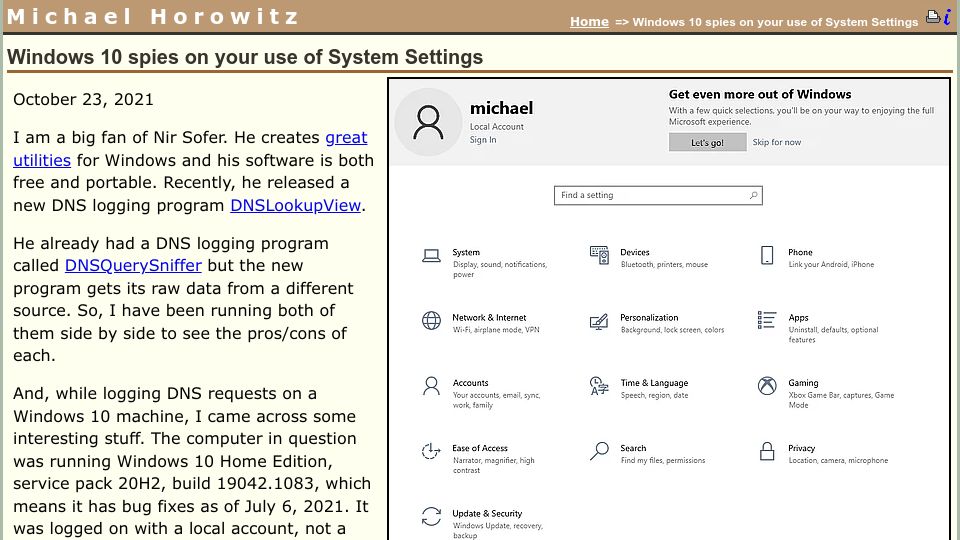Click the Time & Language icon
Viewport: 960px width, 540px height.
pyautogui.click(x=599, y=386)
